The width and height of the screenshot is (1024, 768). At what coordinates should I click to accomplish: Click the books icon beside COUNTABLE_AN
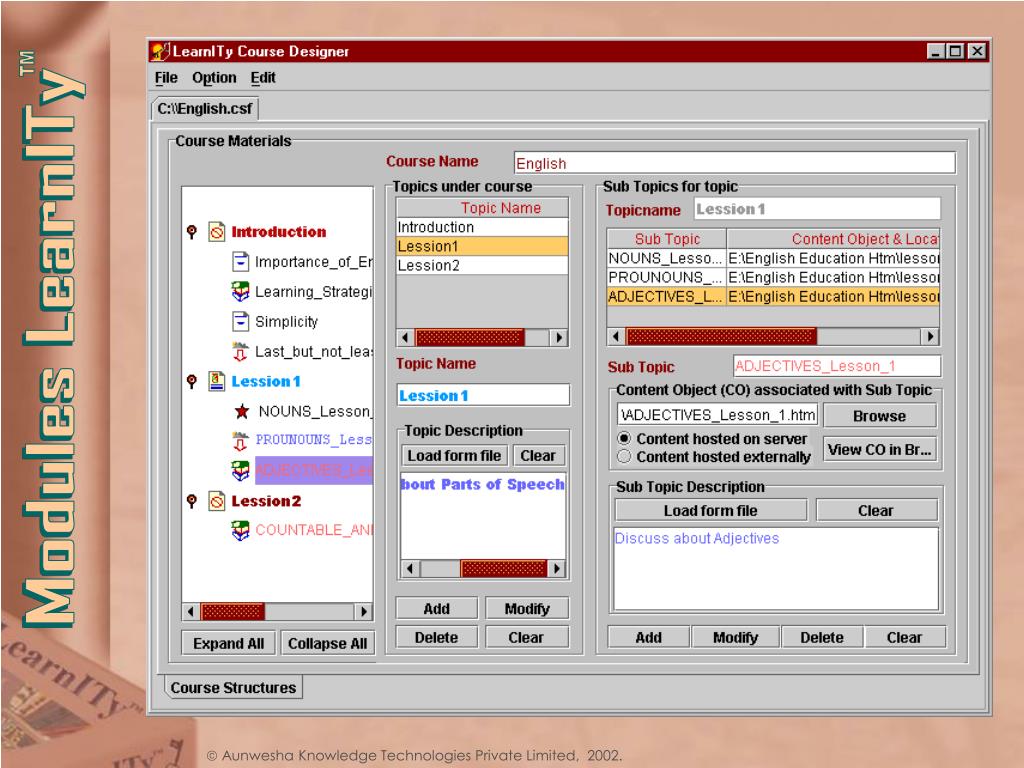coord(240,530)
